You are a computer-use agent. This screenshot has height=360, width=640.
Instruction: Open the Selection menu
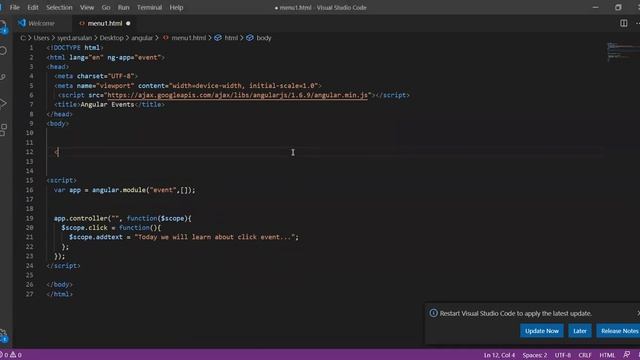coord(59,7)
